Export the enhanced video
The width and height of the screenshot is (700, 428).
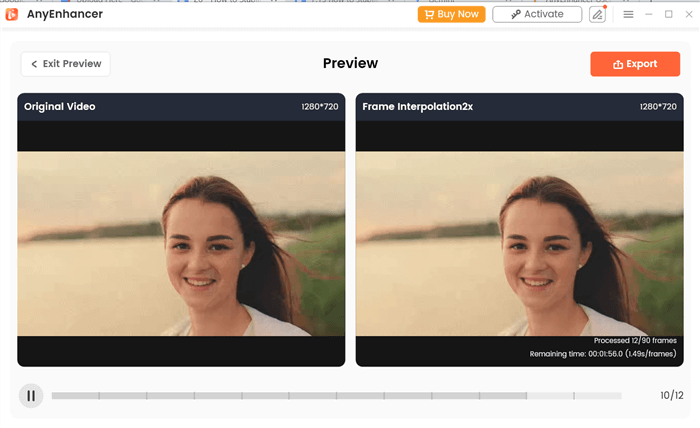[x=635, y=64]
